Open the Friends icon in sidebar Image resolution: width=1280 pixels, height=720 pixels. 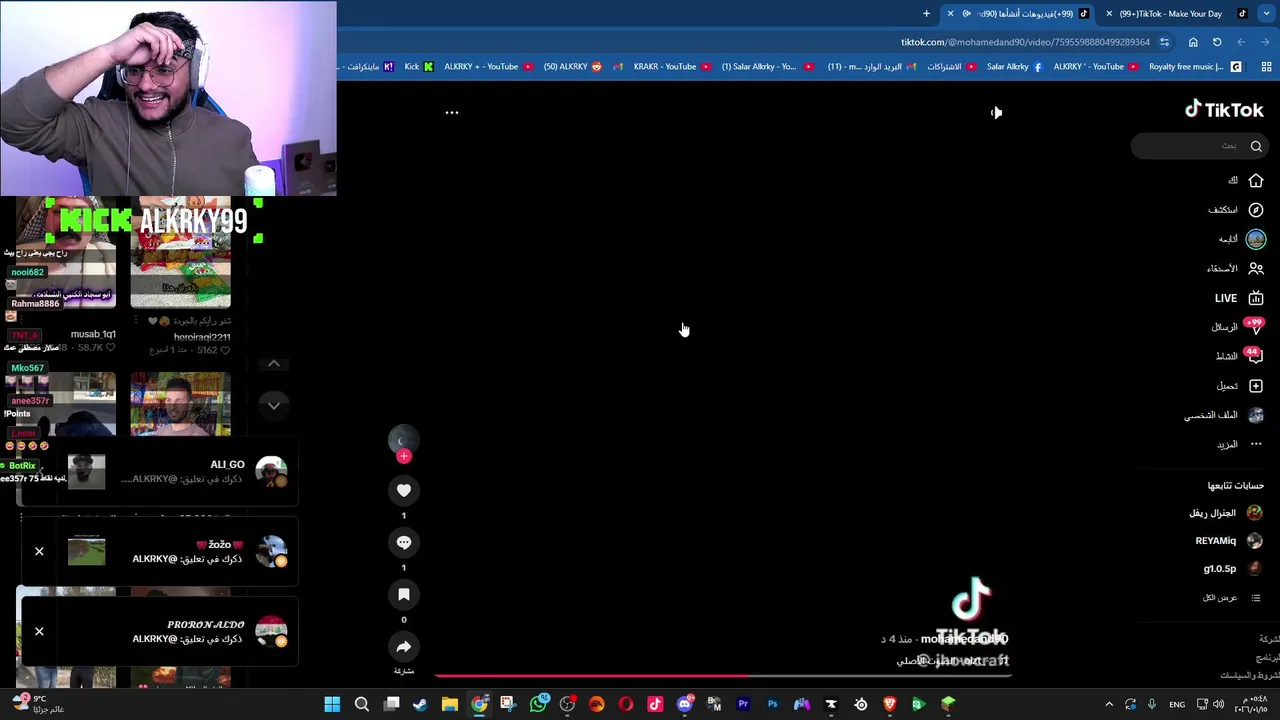(x=1256, y=268)
